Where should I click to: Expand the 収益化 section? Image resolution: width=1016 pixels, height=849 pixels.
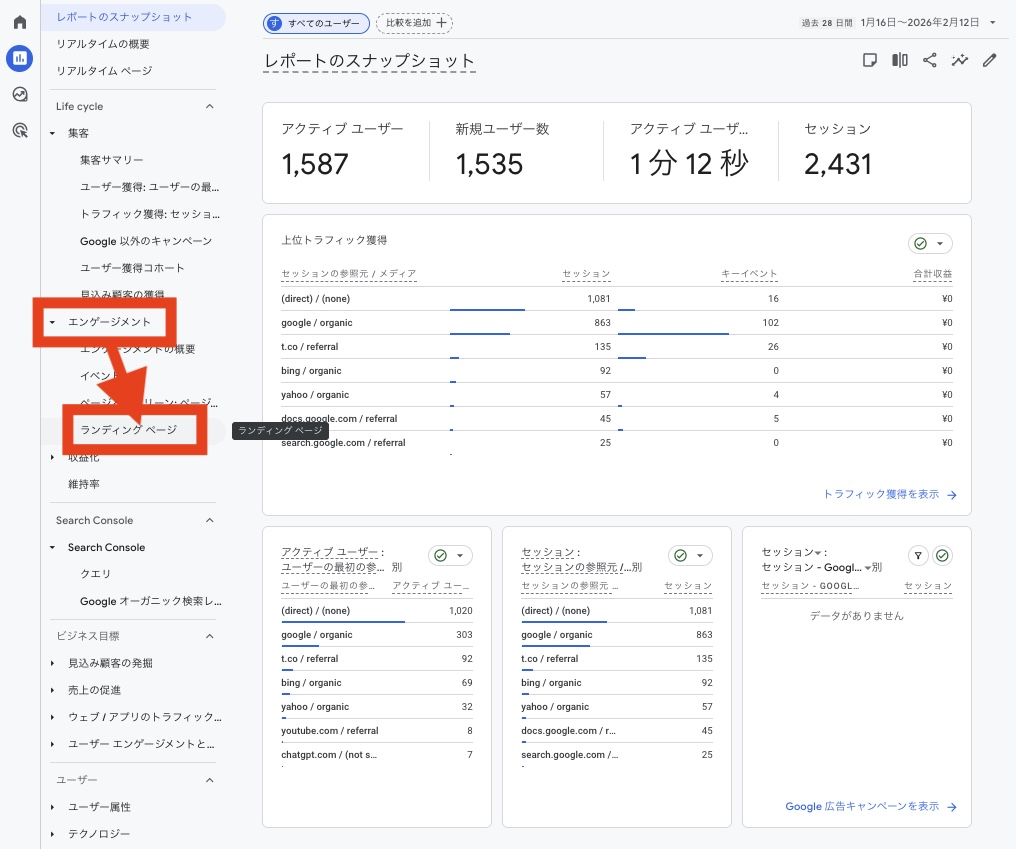[85, 457]
